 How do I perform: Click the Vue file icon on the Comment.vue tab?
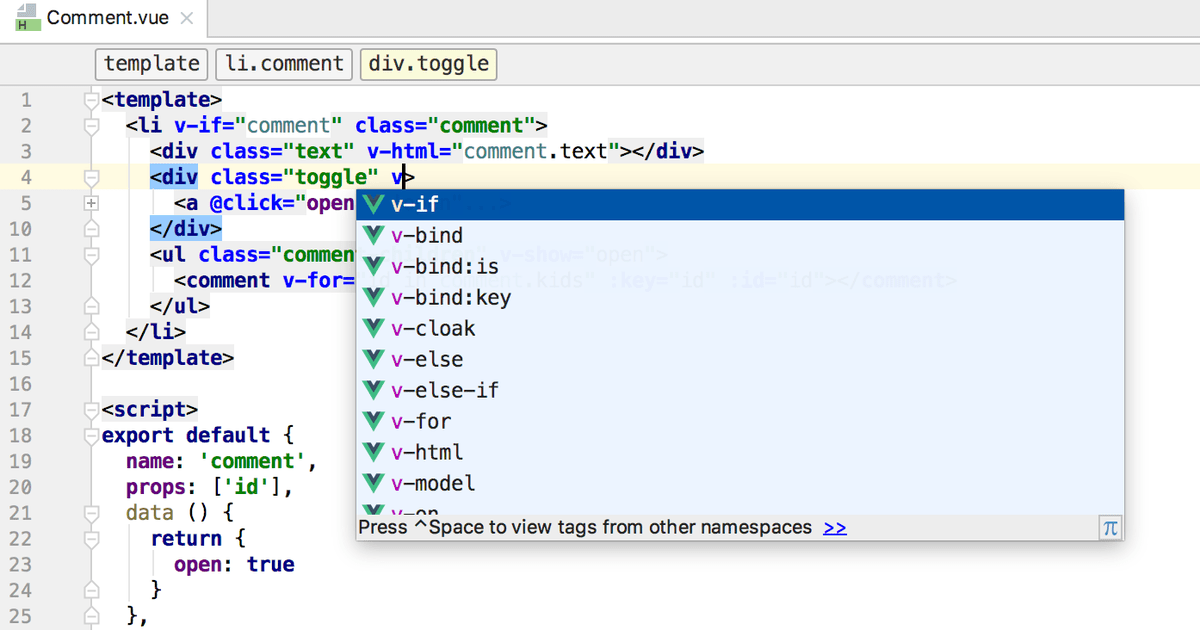tap(26, 17)
